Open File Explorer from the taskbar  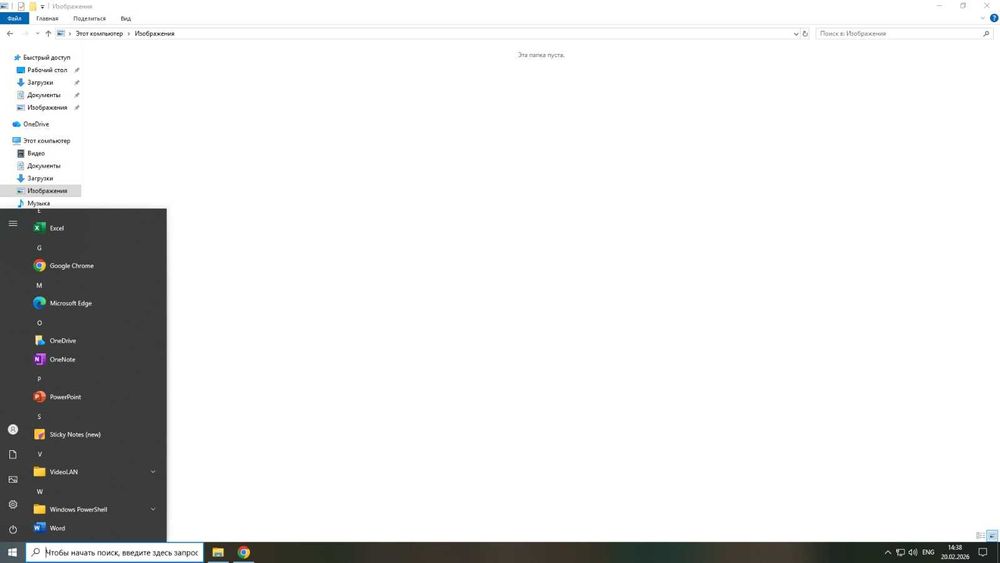(x=218, y=553)
